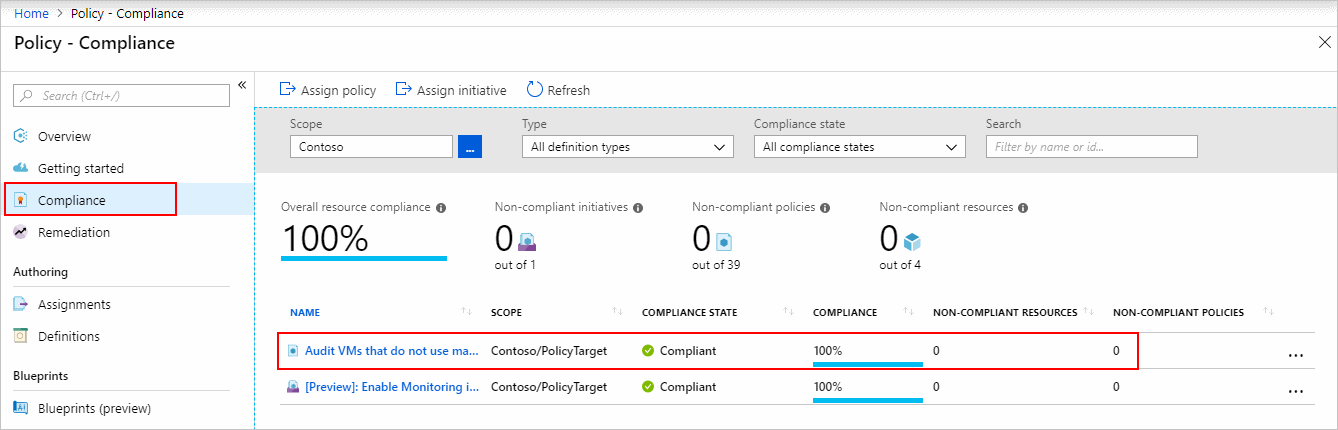Click the Overview sidebar icon
The height and width of the screenshot is (430, 1338).
21,136
